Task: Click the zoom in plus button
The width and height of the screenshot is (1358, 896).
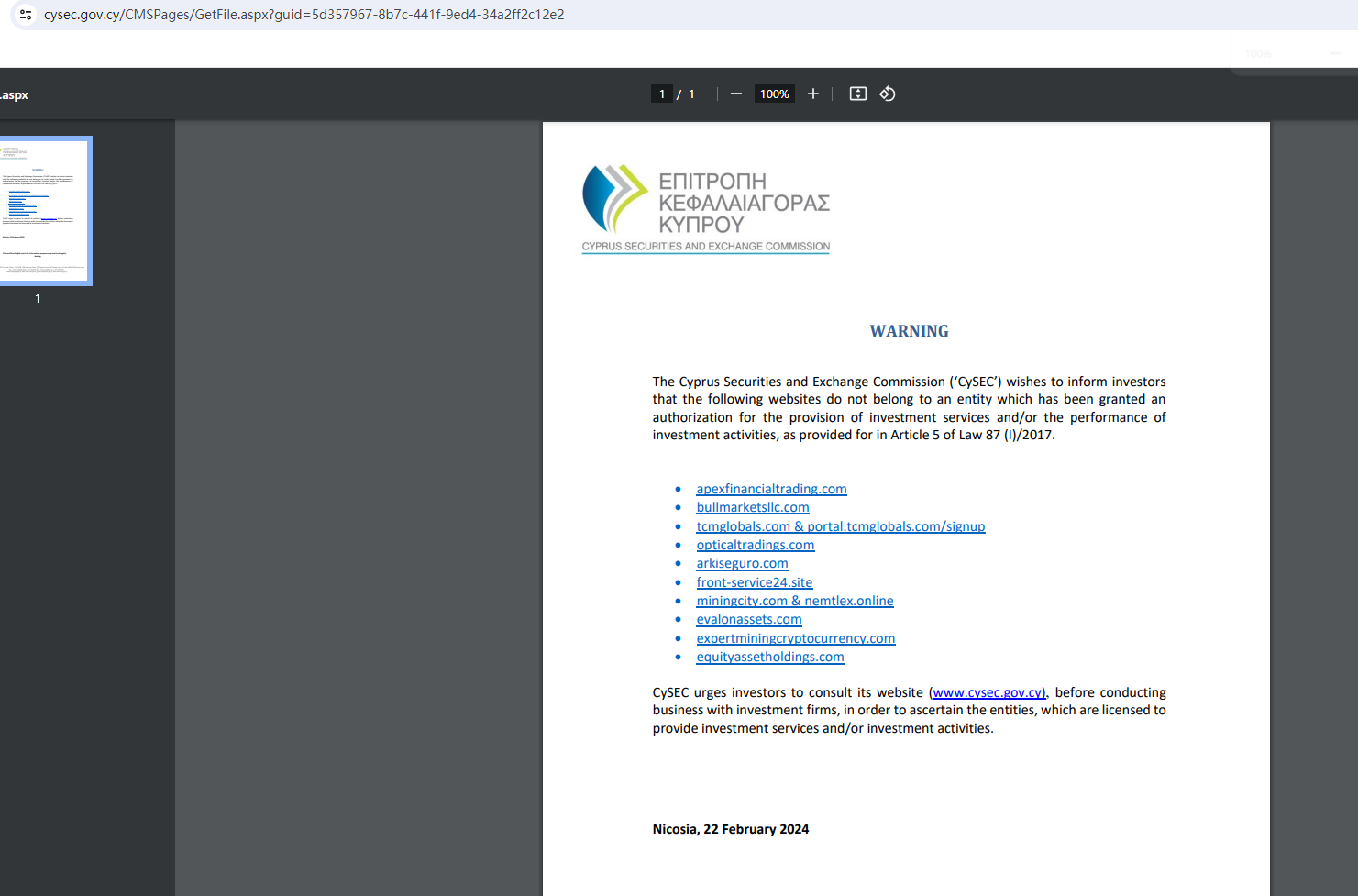Action: (812, 94)
